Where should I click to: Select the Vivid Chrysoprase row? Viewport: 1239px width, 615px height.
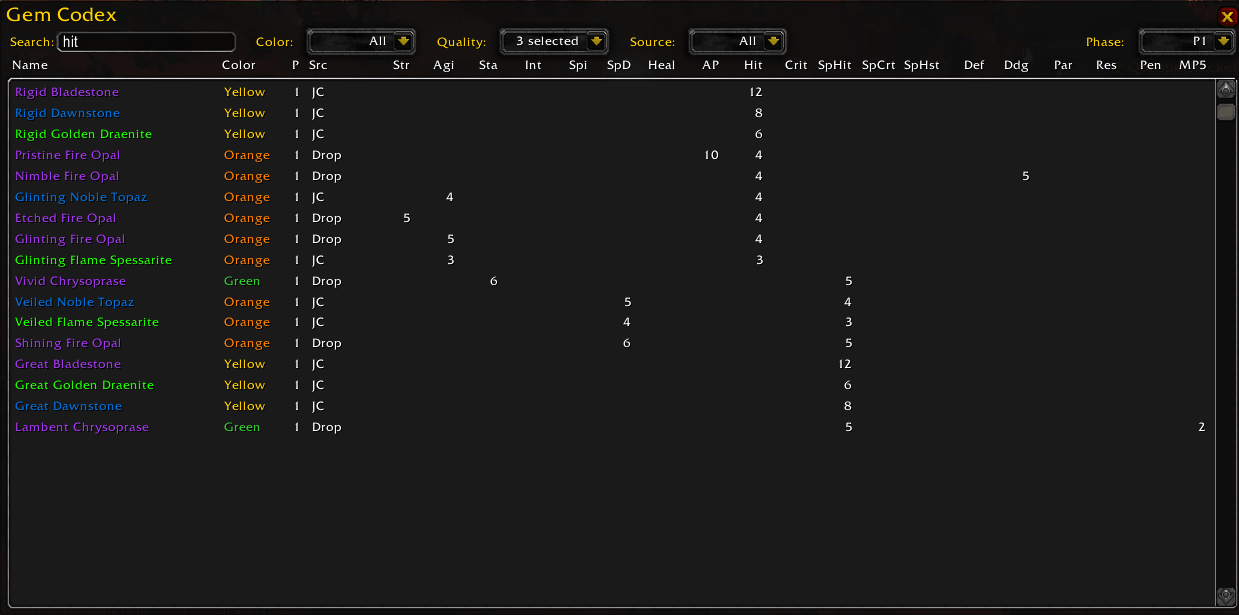point(612,281)
